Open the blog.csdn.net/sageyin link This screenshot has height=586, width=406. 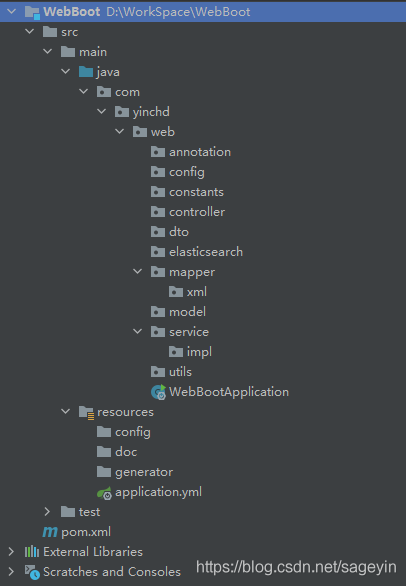click(296, 567)
